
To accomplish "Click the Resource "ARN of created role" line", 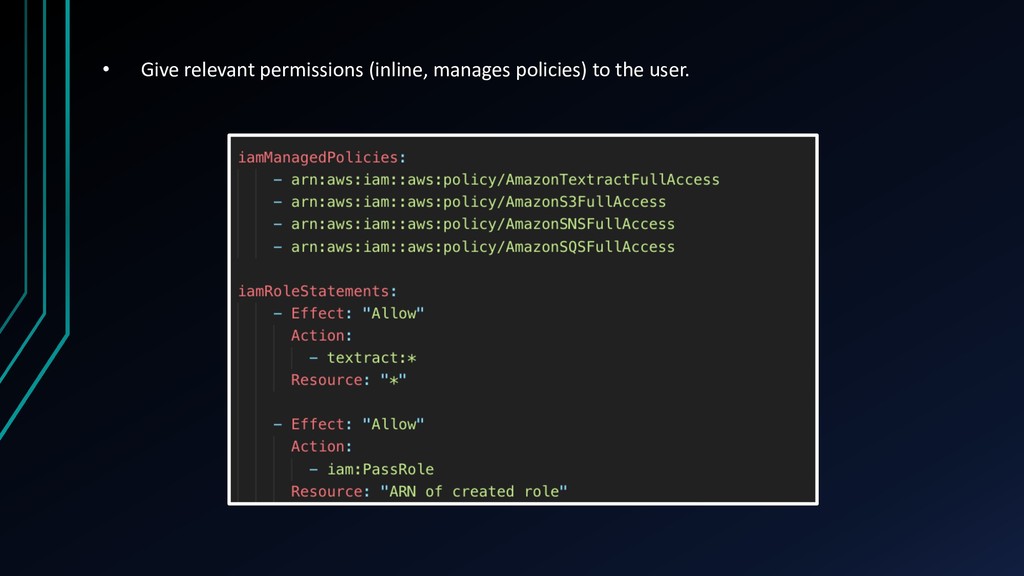I will [429, 492].
